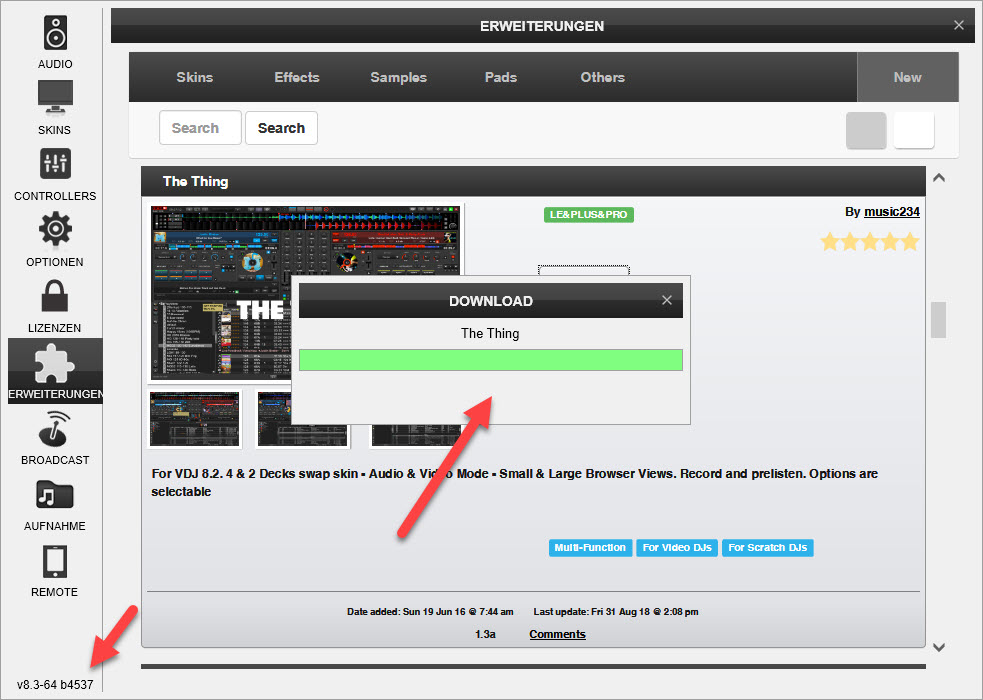
Task: Click the Date added text
Action: (x=430, y=612)
